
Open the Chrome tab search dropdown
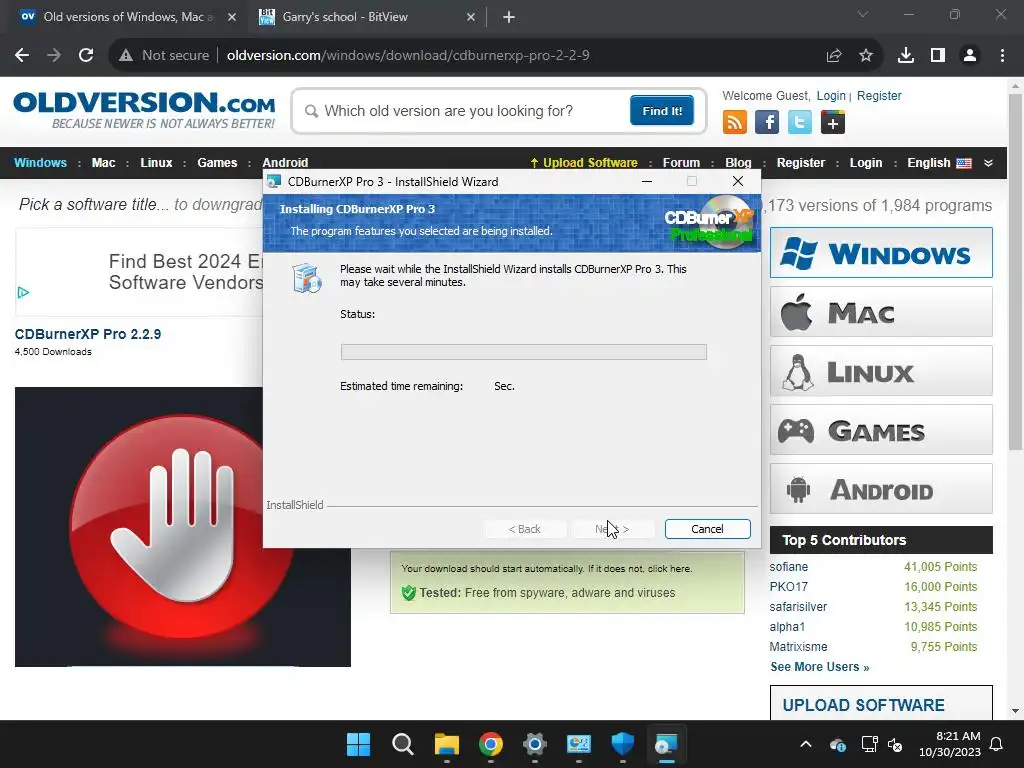click(x=863, y=14)
